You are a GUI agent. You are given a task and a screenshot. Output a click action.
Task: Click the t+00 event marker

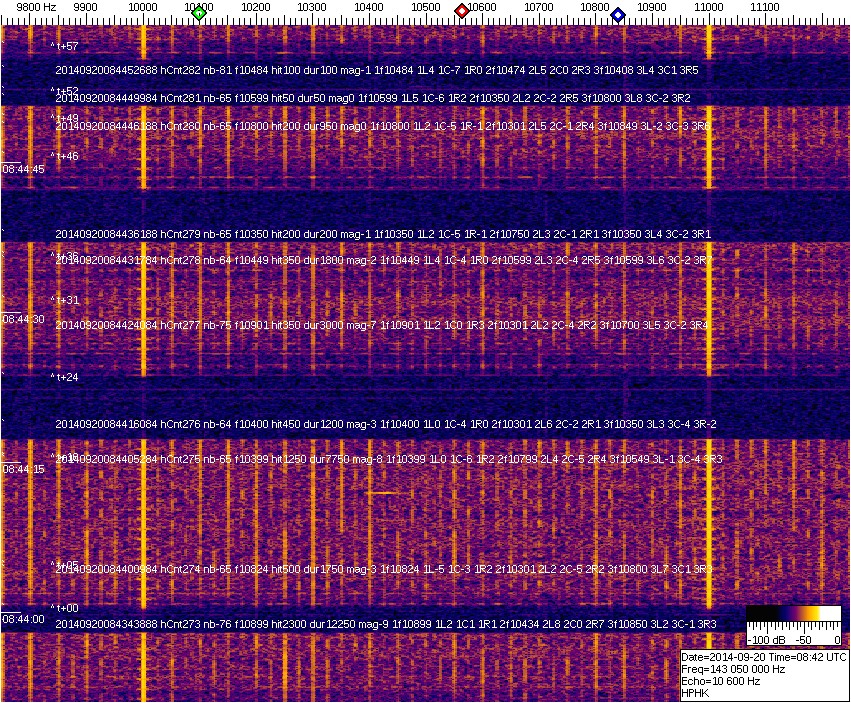click(x=65, y=607)
